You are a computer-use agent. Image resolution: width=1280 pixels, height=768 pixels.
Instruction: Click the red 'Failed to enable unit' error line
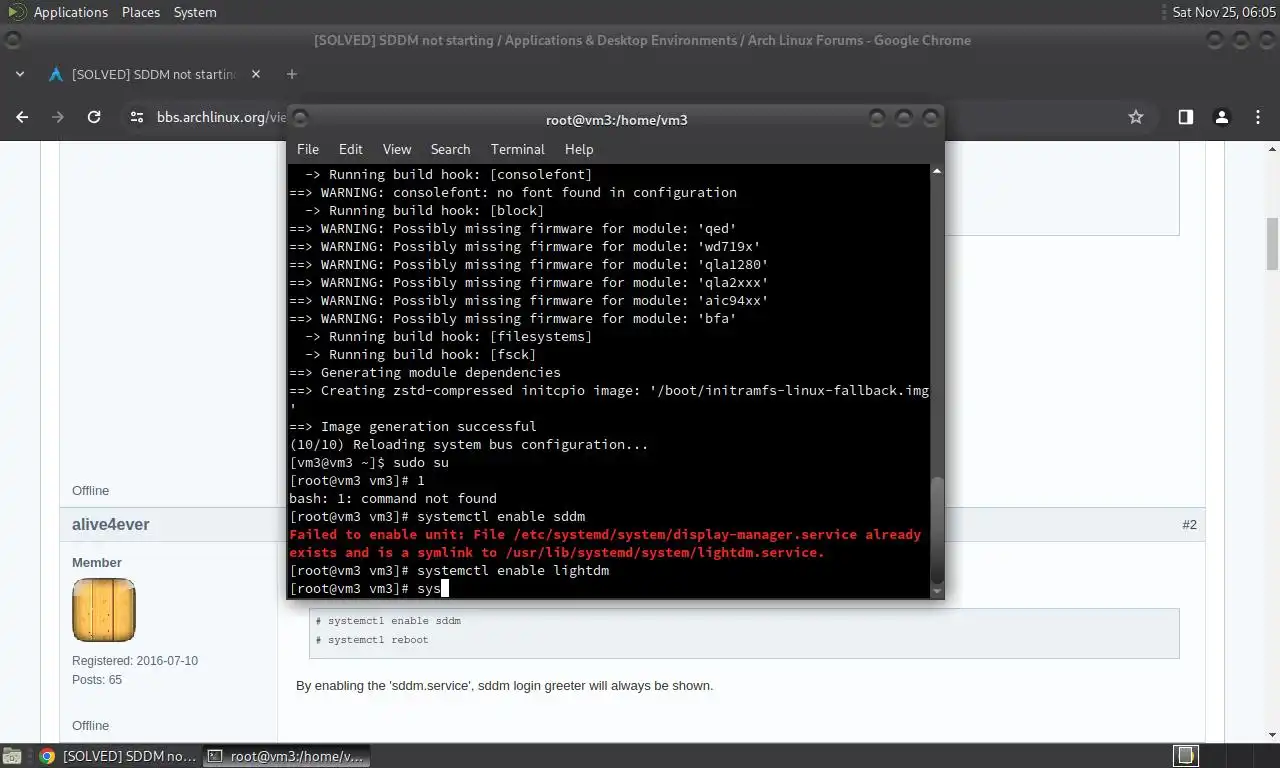pyautogui.click(x=605, y=543)
